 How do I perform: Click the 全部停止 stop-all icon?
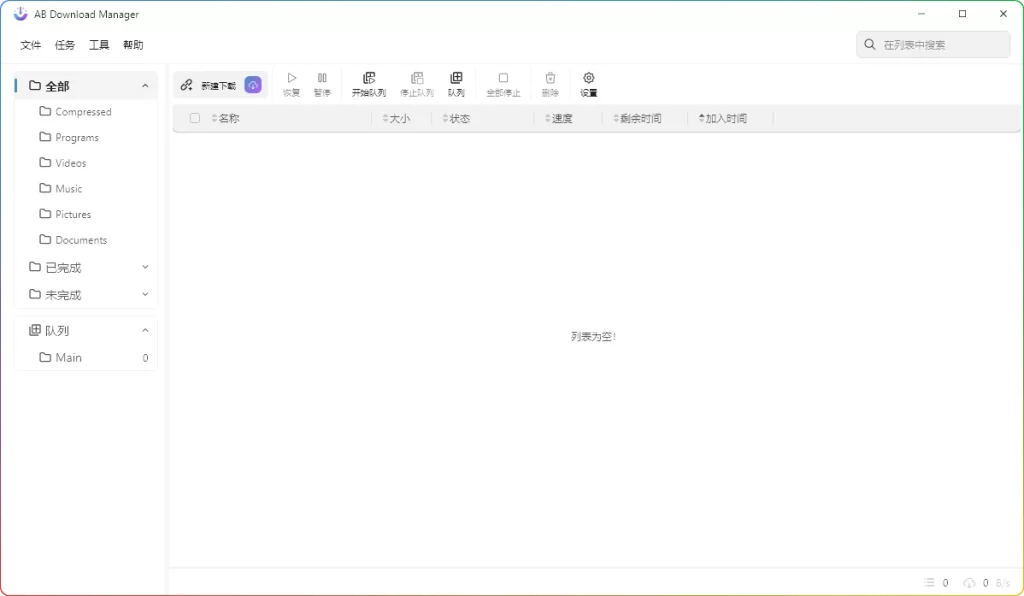(x=503, y=83)
